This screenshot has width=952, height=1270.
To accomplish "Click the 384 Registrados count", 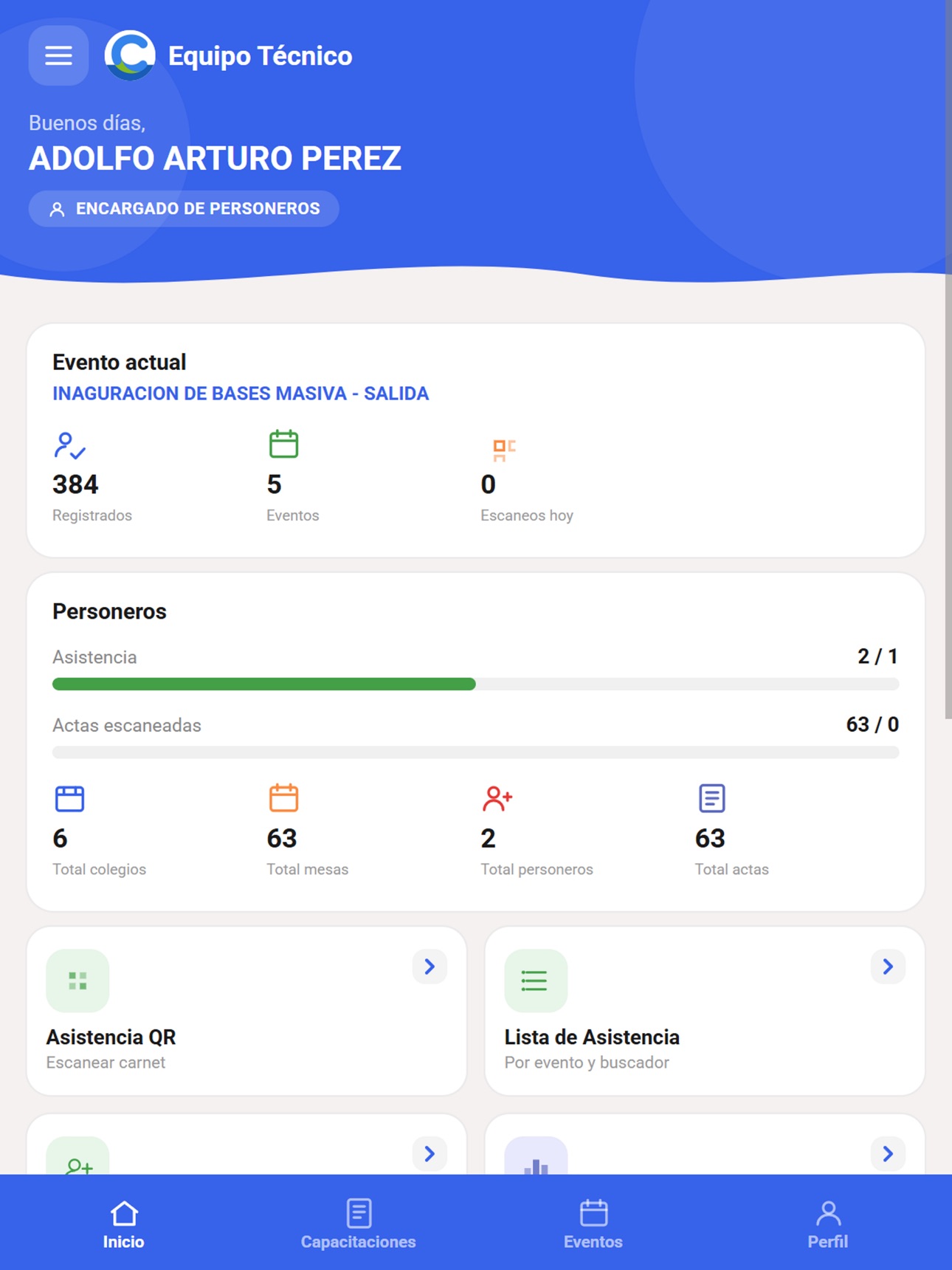I will click(75, 484).
